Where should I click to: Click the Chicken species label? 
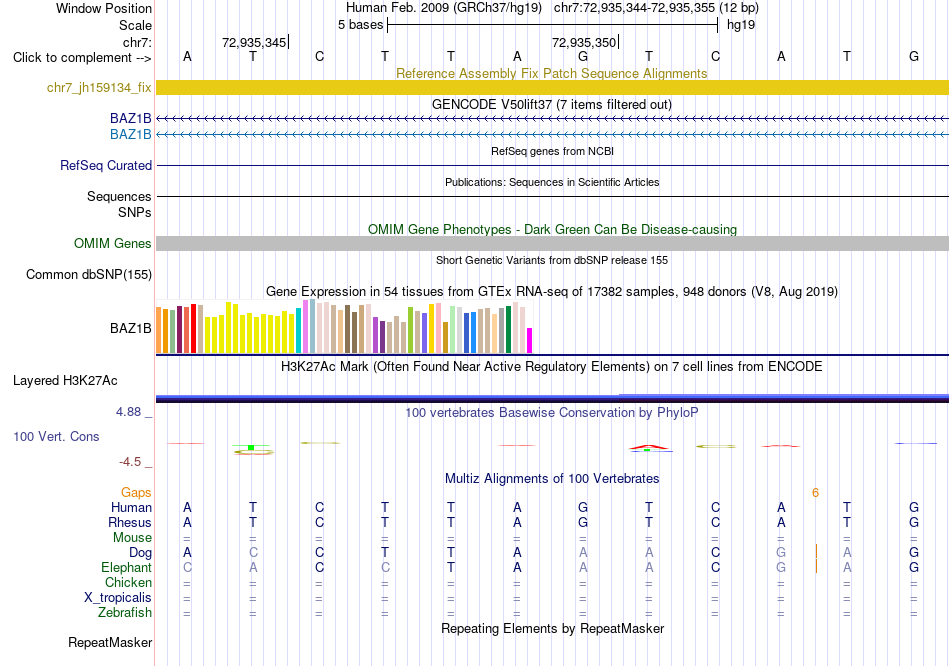point(128,582)
